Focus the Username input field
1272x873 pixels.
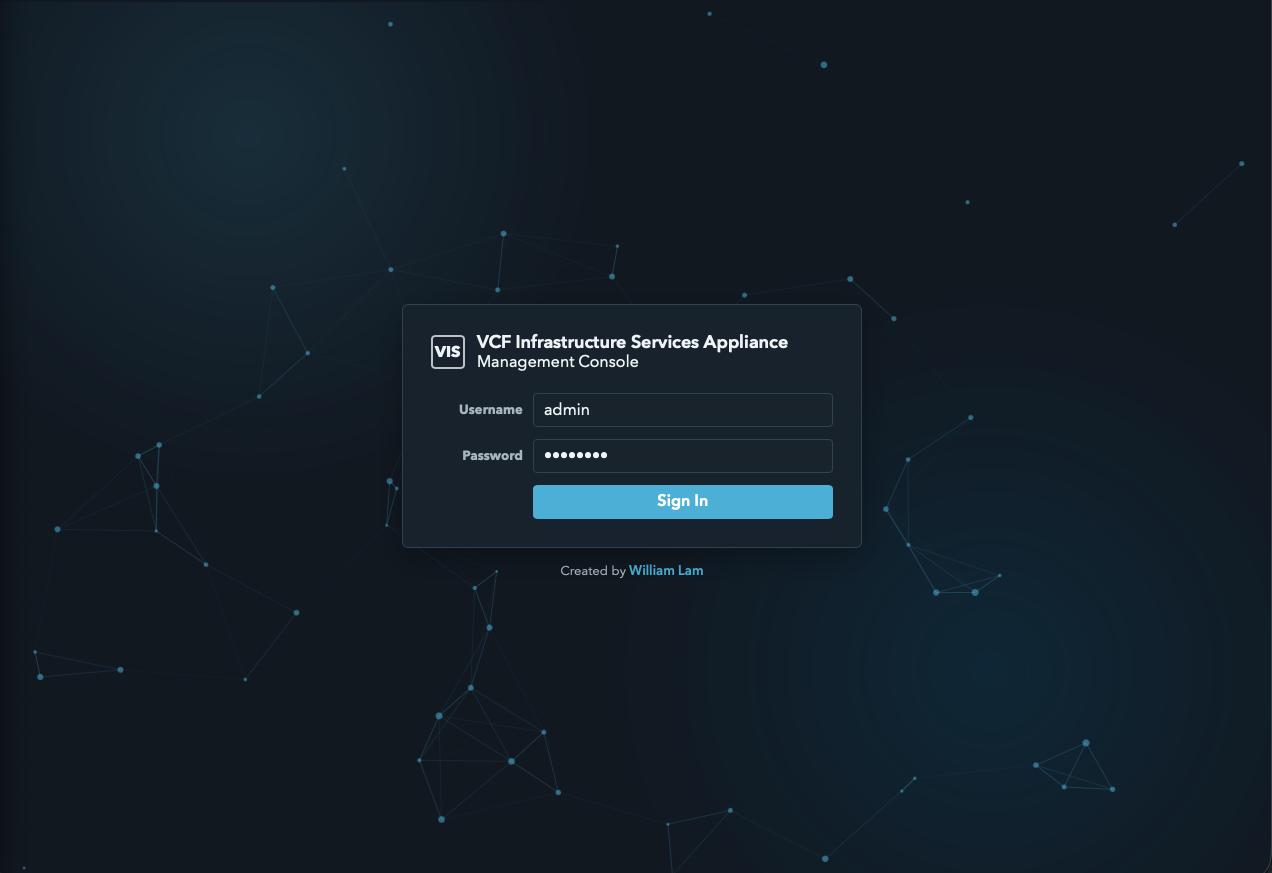click(683, 410)
